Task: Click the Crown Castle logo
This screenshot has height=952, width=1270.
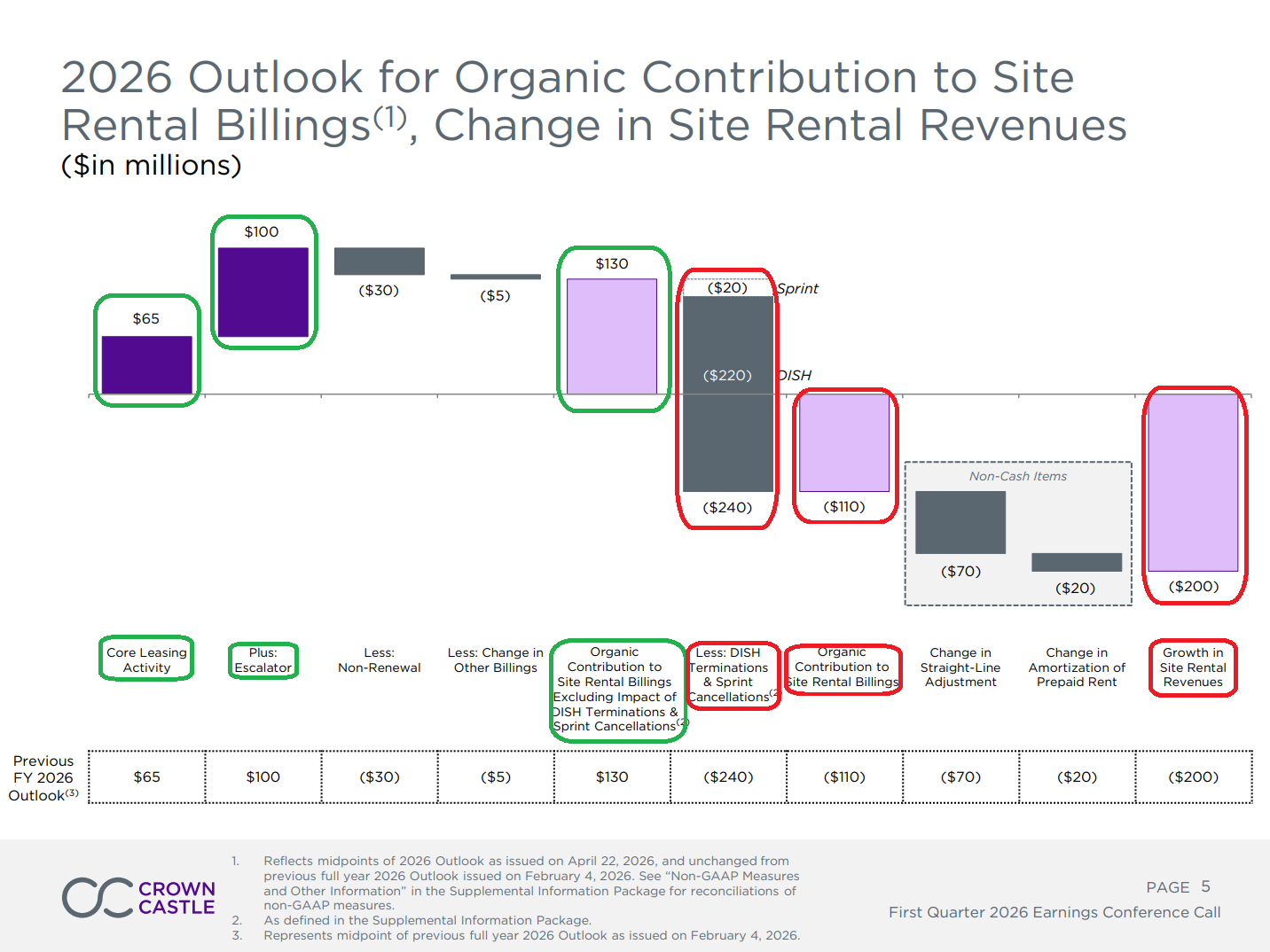Action: click(x=139, y=897)
